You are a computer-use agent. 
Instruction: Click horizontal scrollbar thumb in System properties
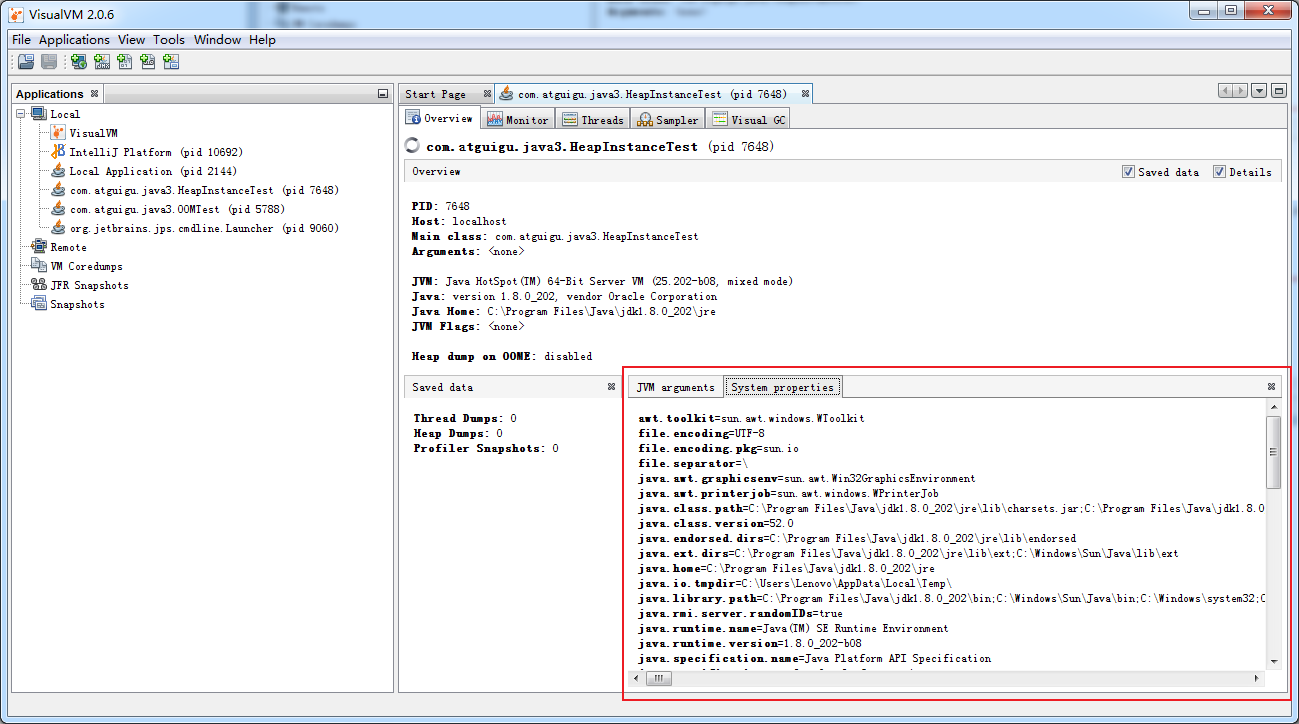tap(658, 678)
